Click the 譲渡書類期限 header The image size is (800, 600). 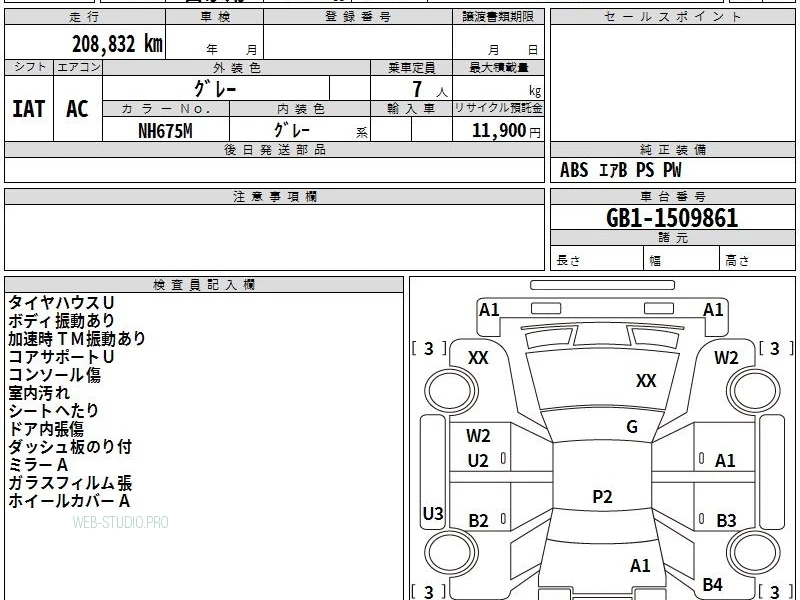498,17
